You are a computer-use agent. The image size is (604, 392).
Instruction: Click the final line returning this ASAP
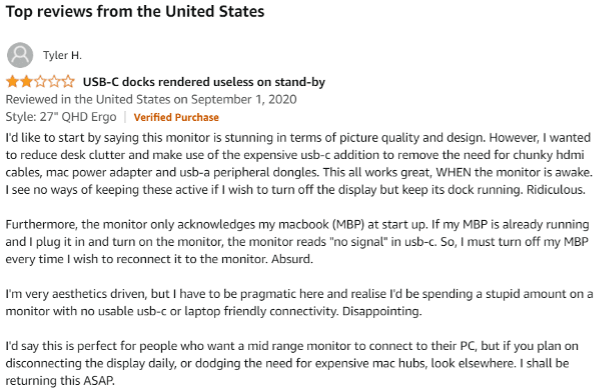click(x=60, y=381)
